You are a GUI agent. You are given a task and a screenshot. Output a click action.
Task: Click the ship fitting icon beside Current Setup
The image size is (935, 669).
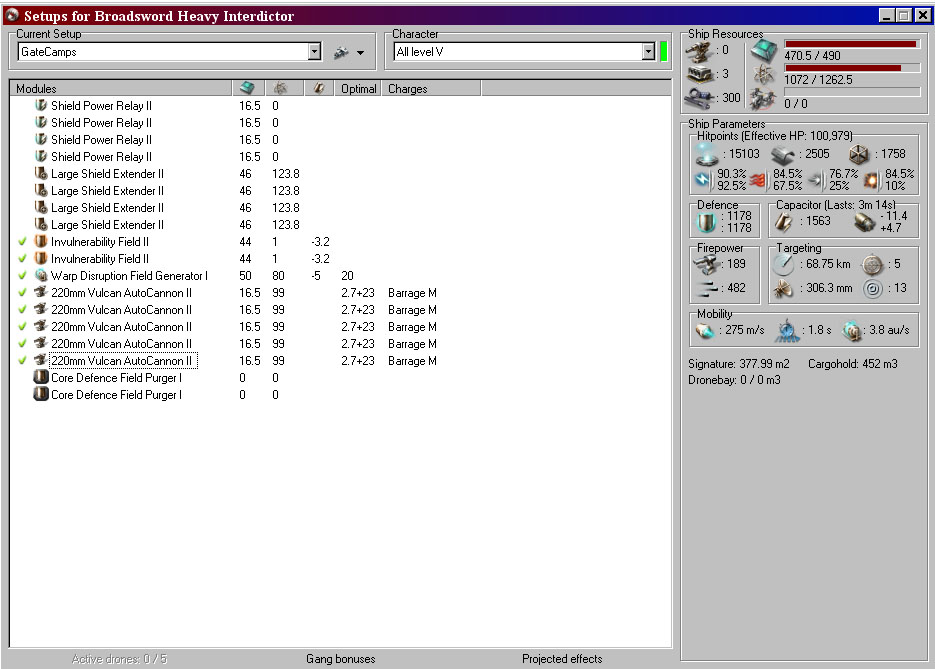click(x=341, y=52)
